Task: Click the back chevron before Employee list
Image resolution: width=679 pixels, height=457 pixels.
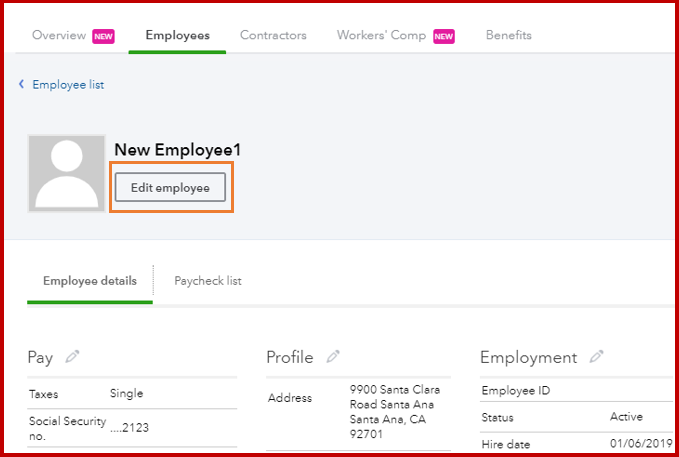Action: [22, 85]
